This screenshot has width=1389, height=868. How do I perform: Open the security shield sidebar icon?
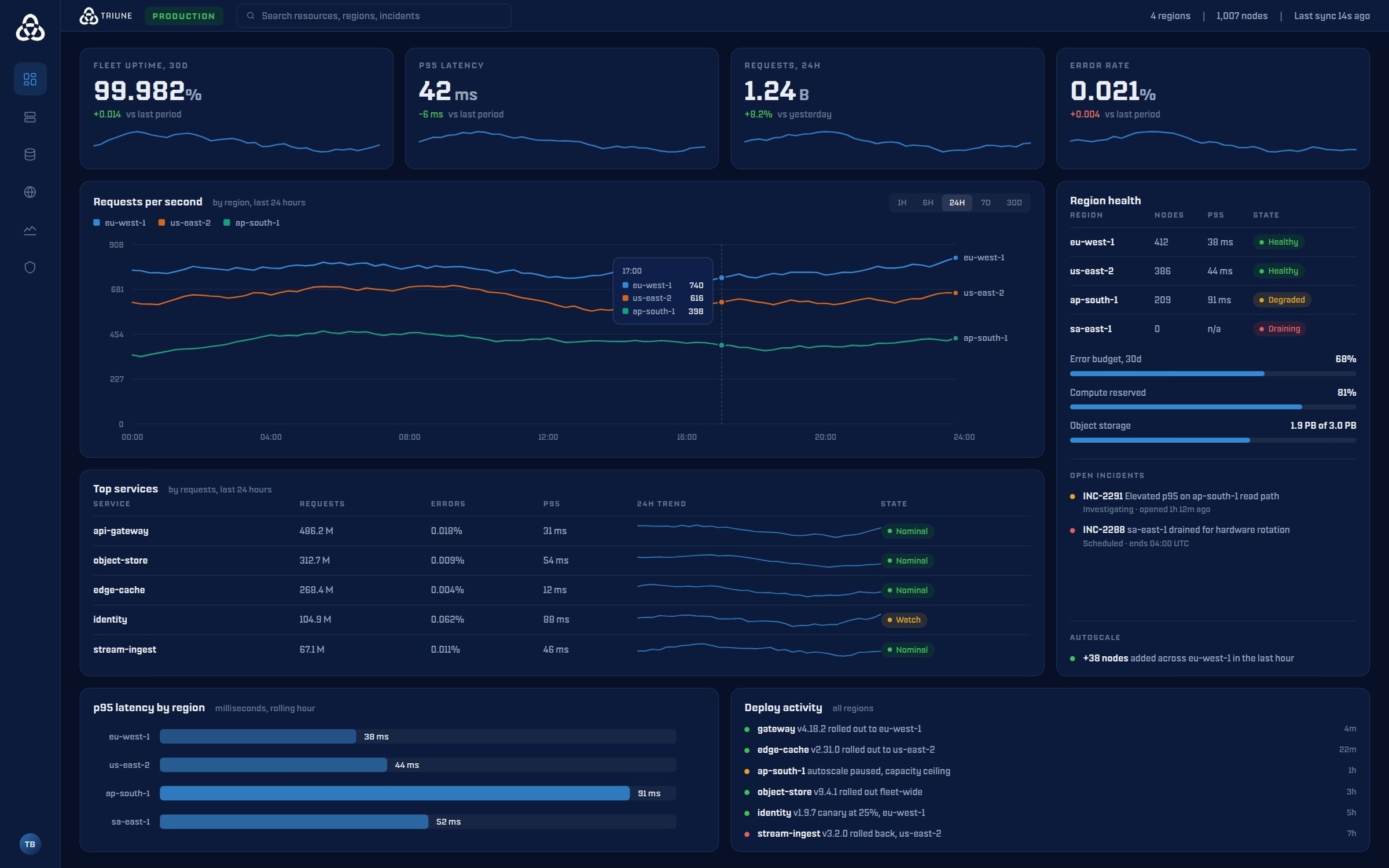click(30, 267)
